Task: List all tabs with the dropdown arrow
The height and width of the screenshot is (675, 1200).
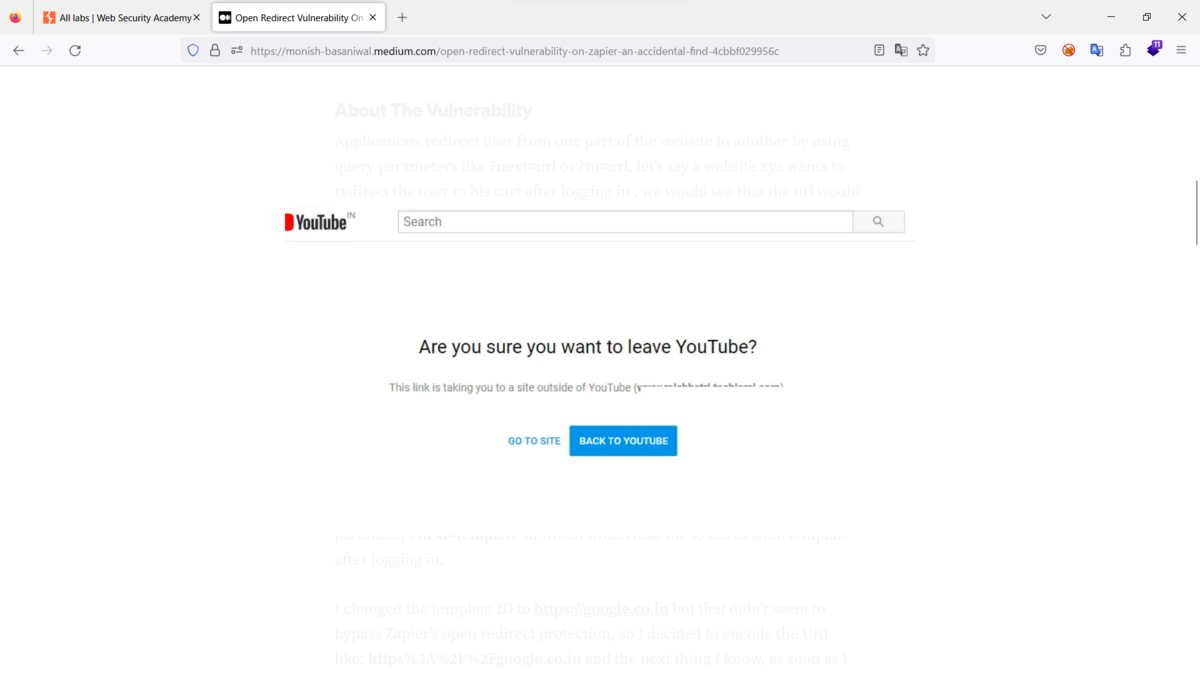Action: (1046, 17)
